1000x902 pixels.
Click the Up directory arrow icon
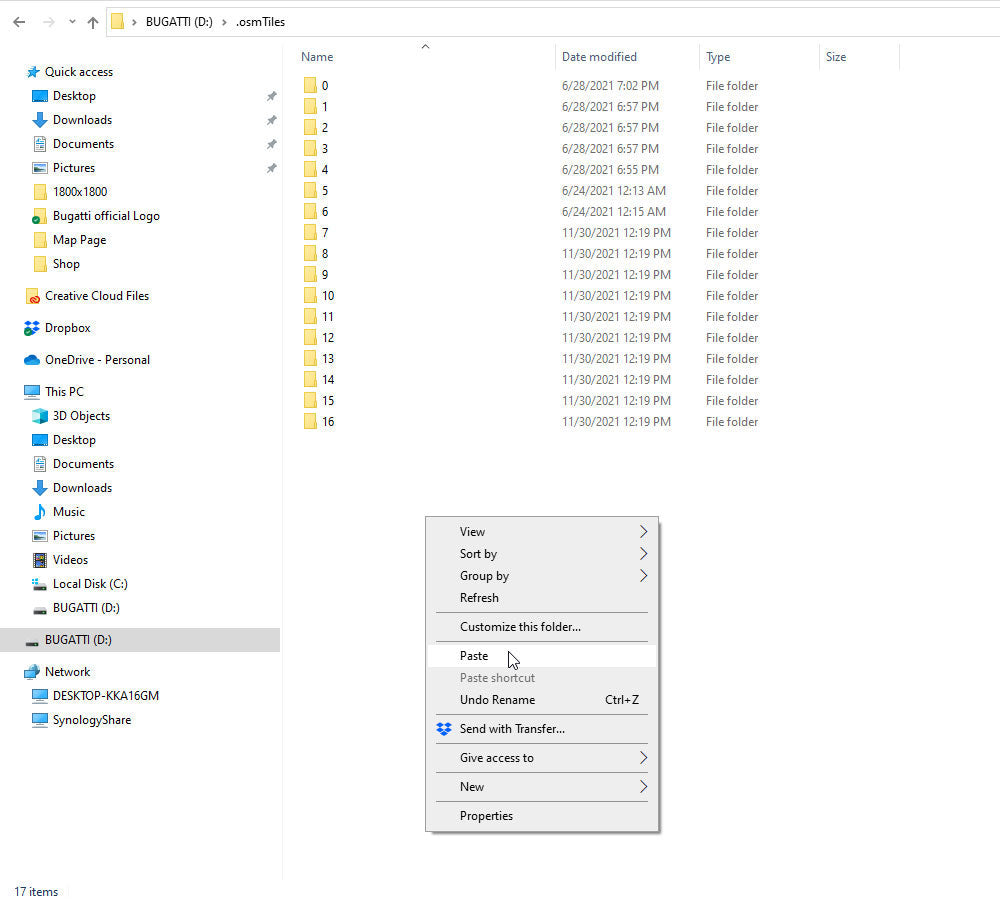click(93, 21)
